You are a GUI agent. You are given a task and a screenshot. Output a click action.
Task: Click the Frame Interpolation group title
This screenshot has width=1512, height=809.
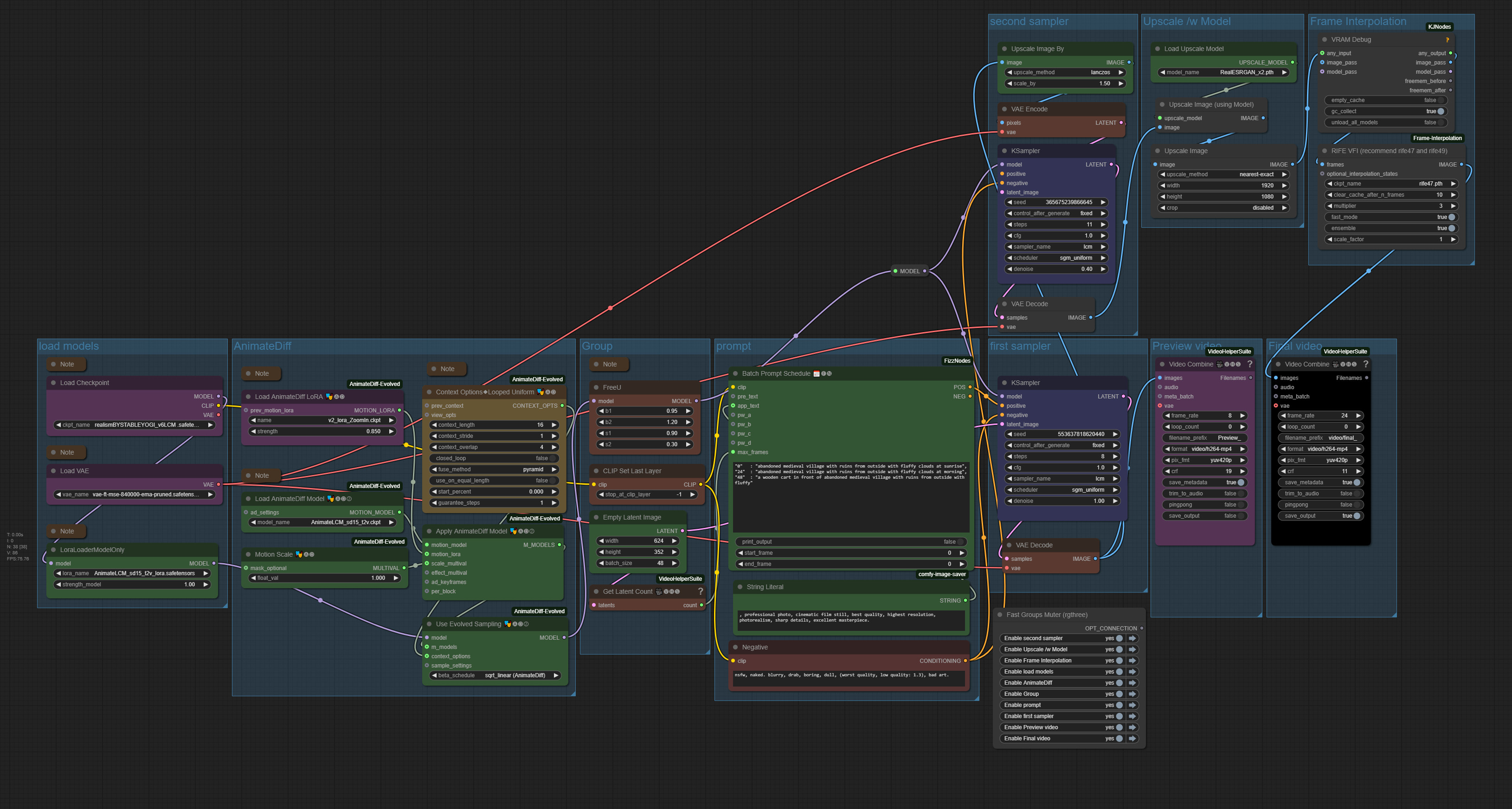[x=1358, y=22]
